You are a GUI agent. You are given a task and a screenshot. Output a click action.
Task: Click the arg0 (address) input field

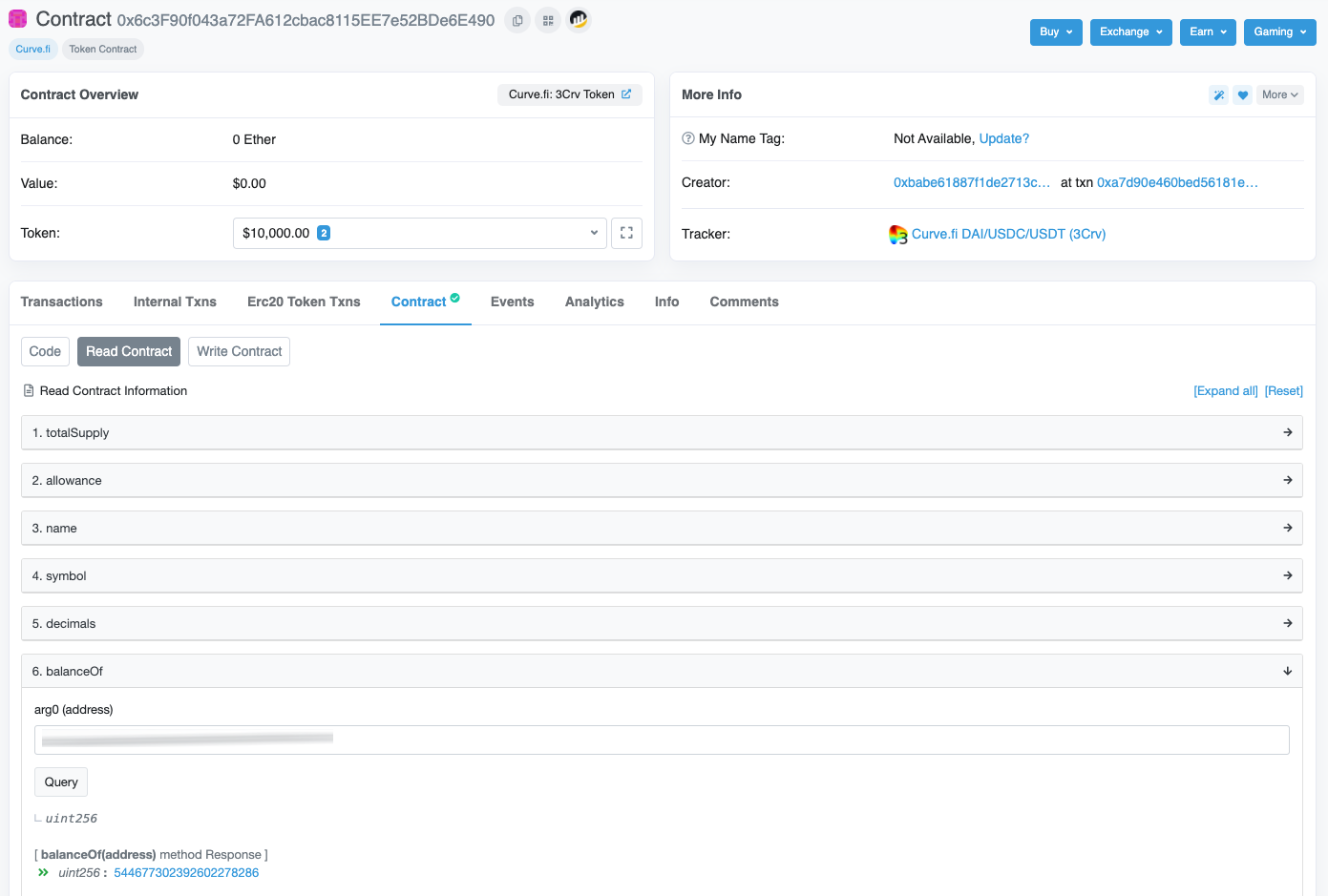[662, 740]
